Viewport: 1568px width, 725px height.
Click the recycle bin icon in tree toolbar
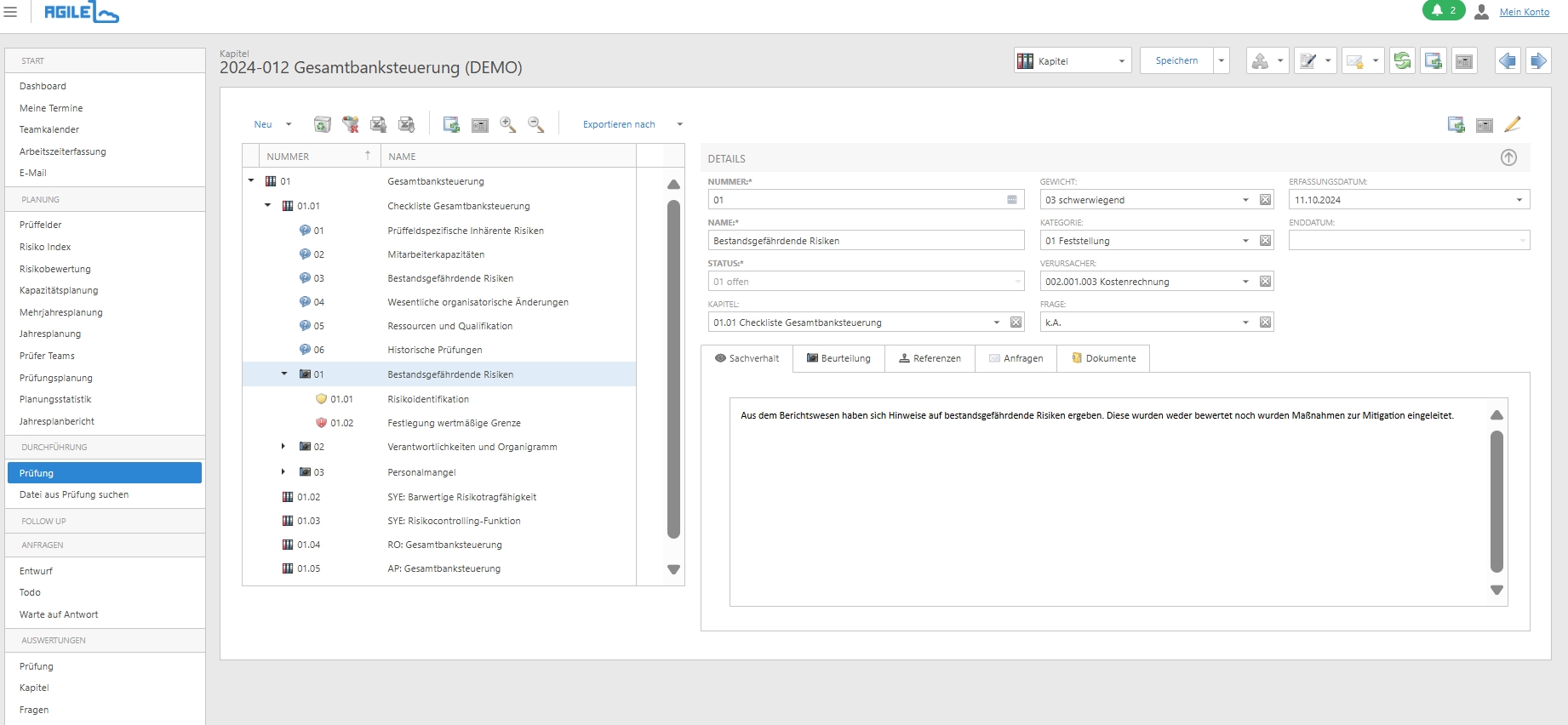322,124
